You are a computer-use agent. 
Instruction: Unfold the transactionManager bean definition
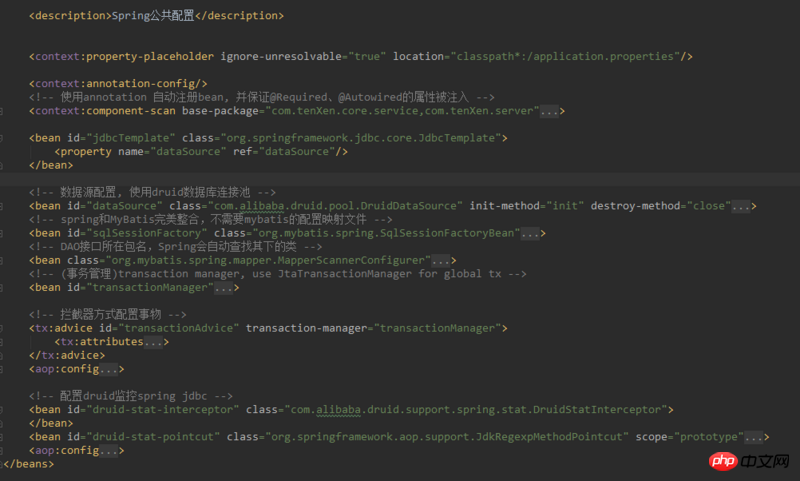tap(226, 287)
